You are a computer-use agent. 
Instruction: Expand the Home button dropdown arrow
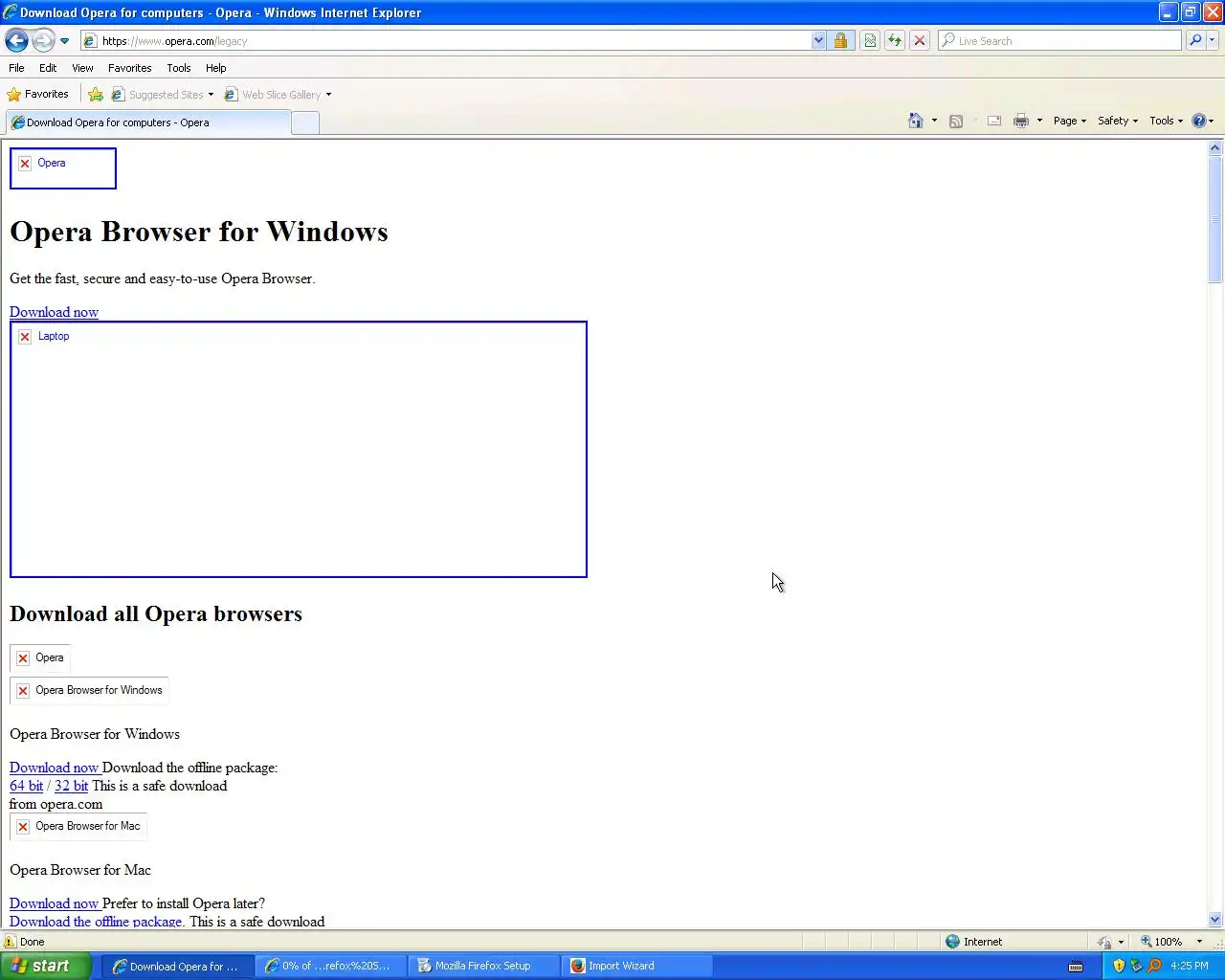click(934, 121)
